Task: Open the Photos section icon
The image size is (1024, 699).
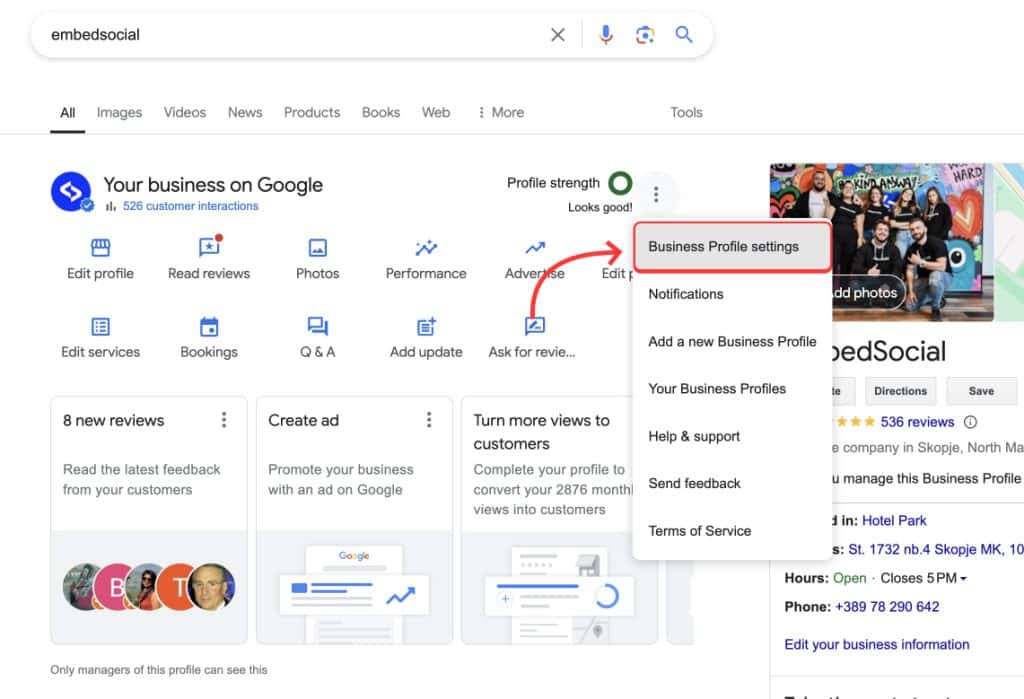Action: 317,245
